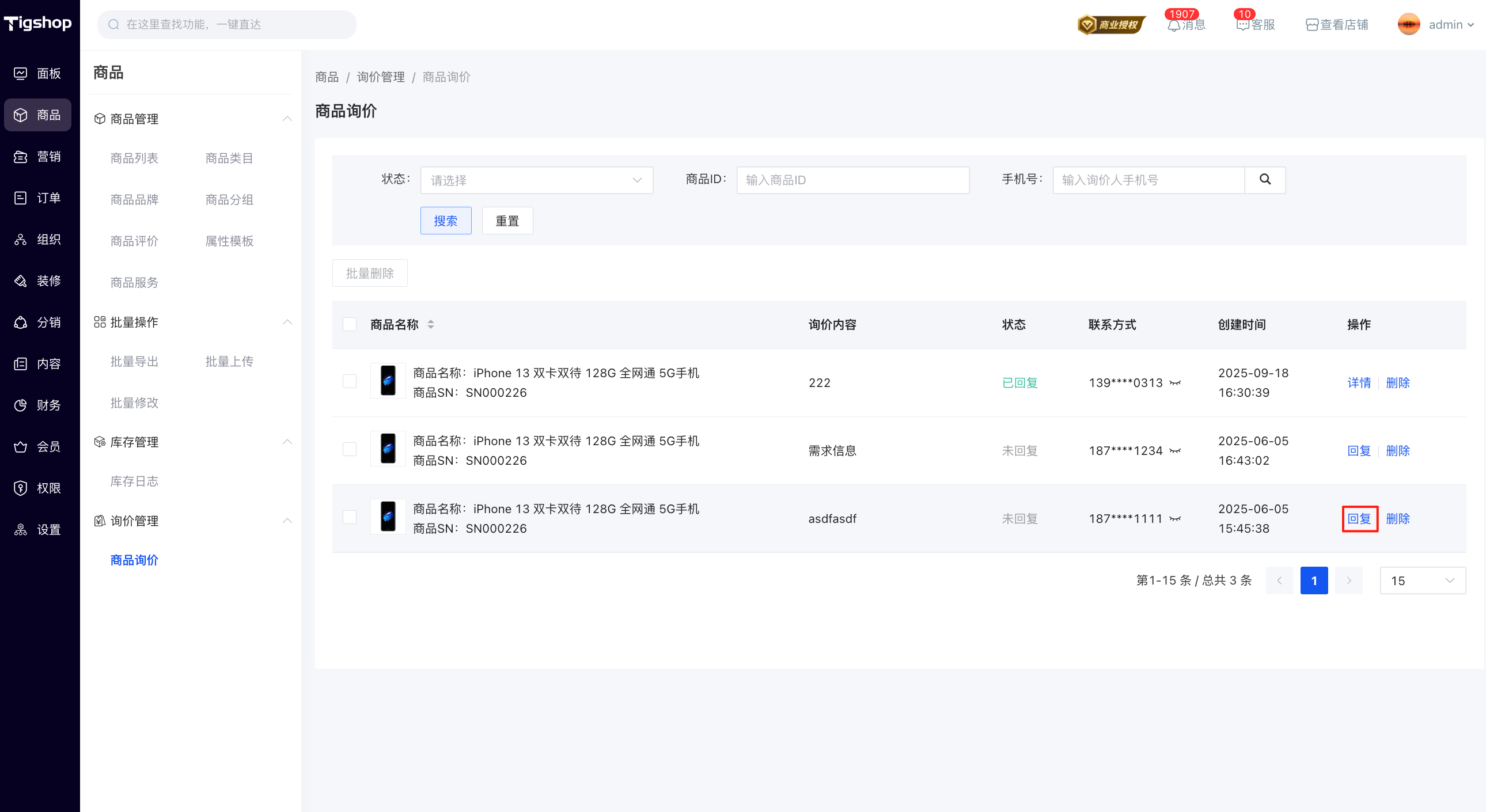Click sort arrows on 商品名称 column
This screenshot has height=812, width=1486.
tap(431, 325)
